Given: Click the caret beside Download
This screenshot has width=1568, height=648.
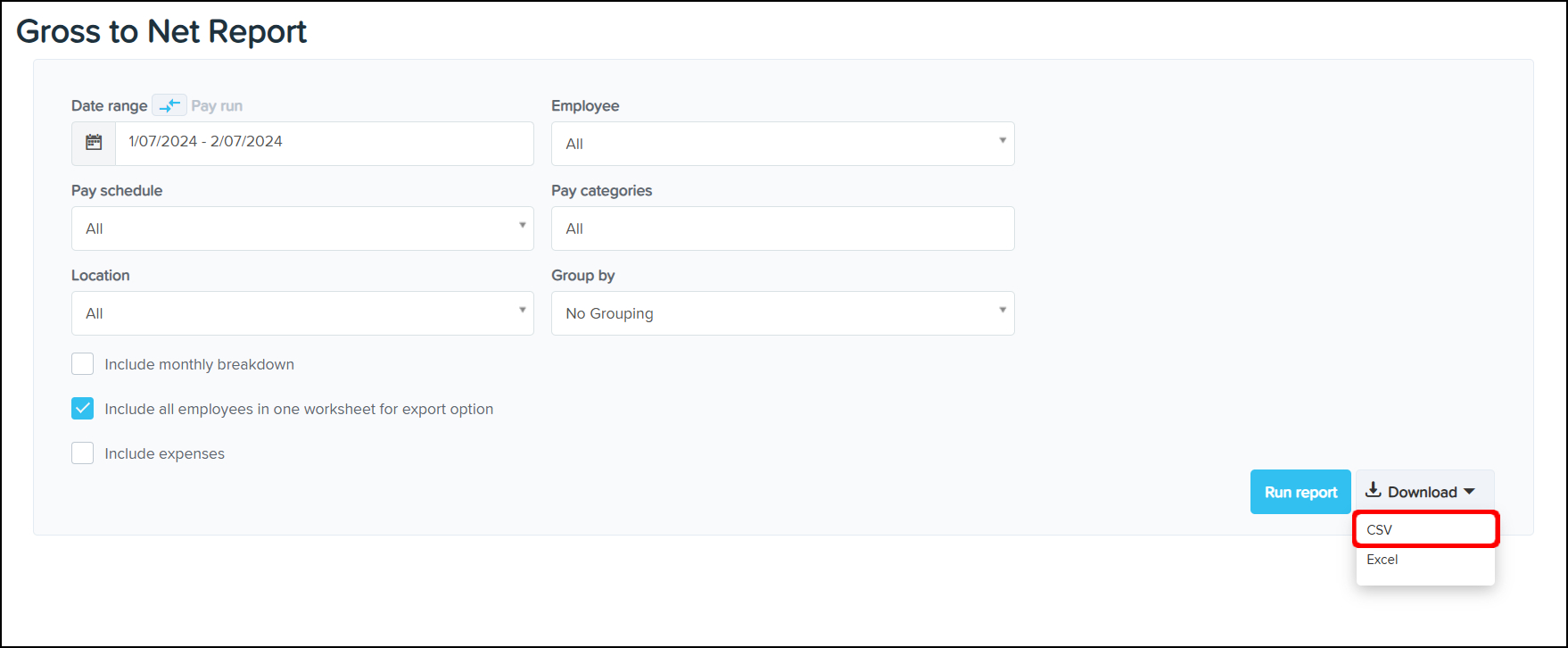Looking at the screenshot, I should pos(1469,492).
